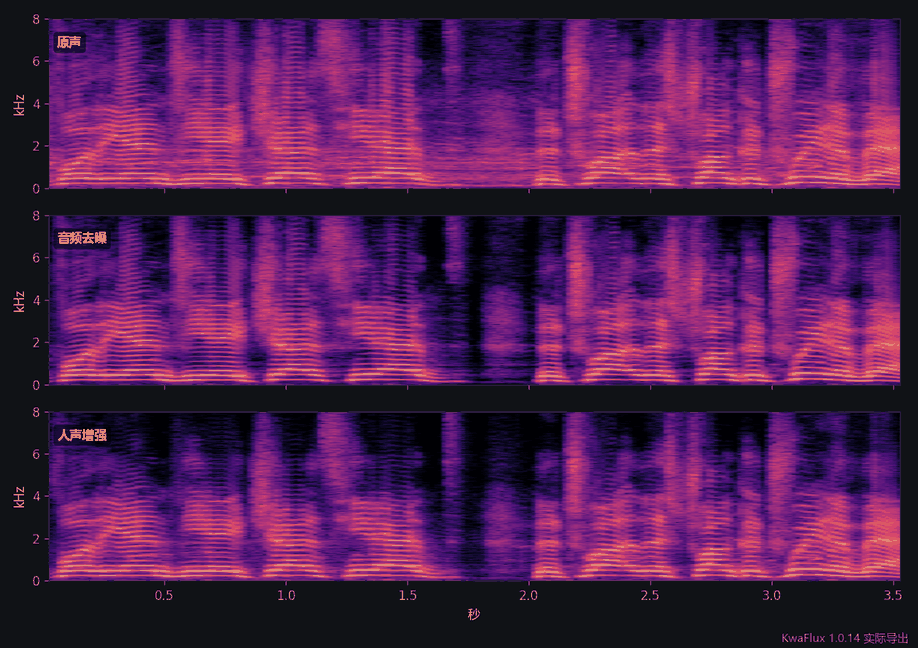Select the 3.5 second axis marker
The width and height of the screenshot is (918, 648).
tap(893, 595)
